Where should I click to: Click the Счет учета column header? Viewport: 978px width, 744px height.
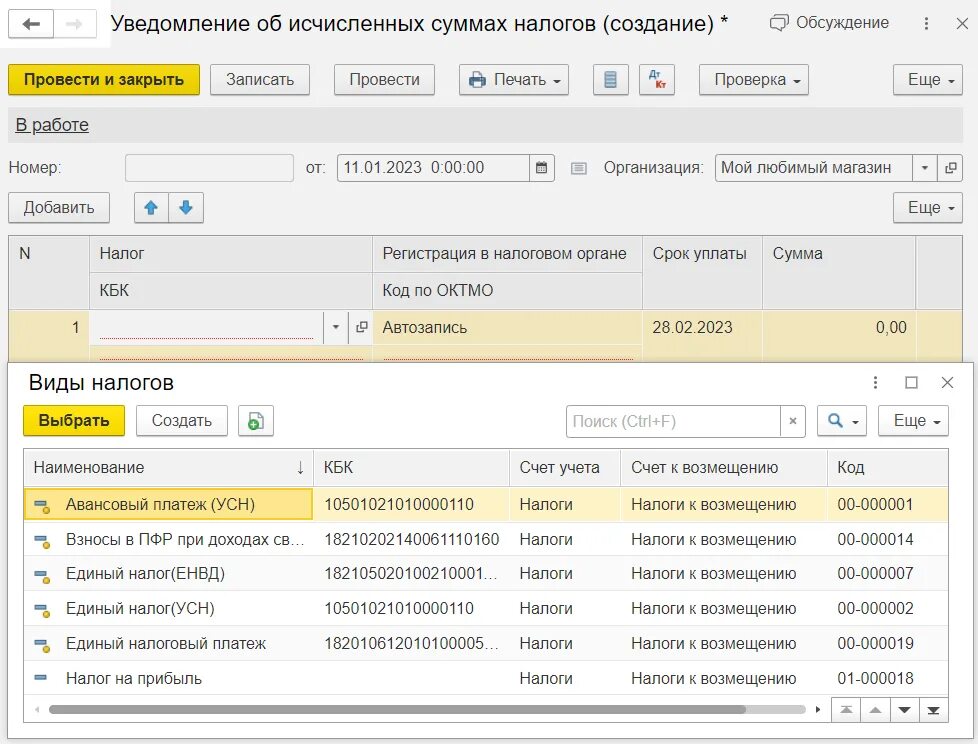click(565, 468)
